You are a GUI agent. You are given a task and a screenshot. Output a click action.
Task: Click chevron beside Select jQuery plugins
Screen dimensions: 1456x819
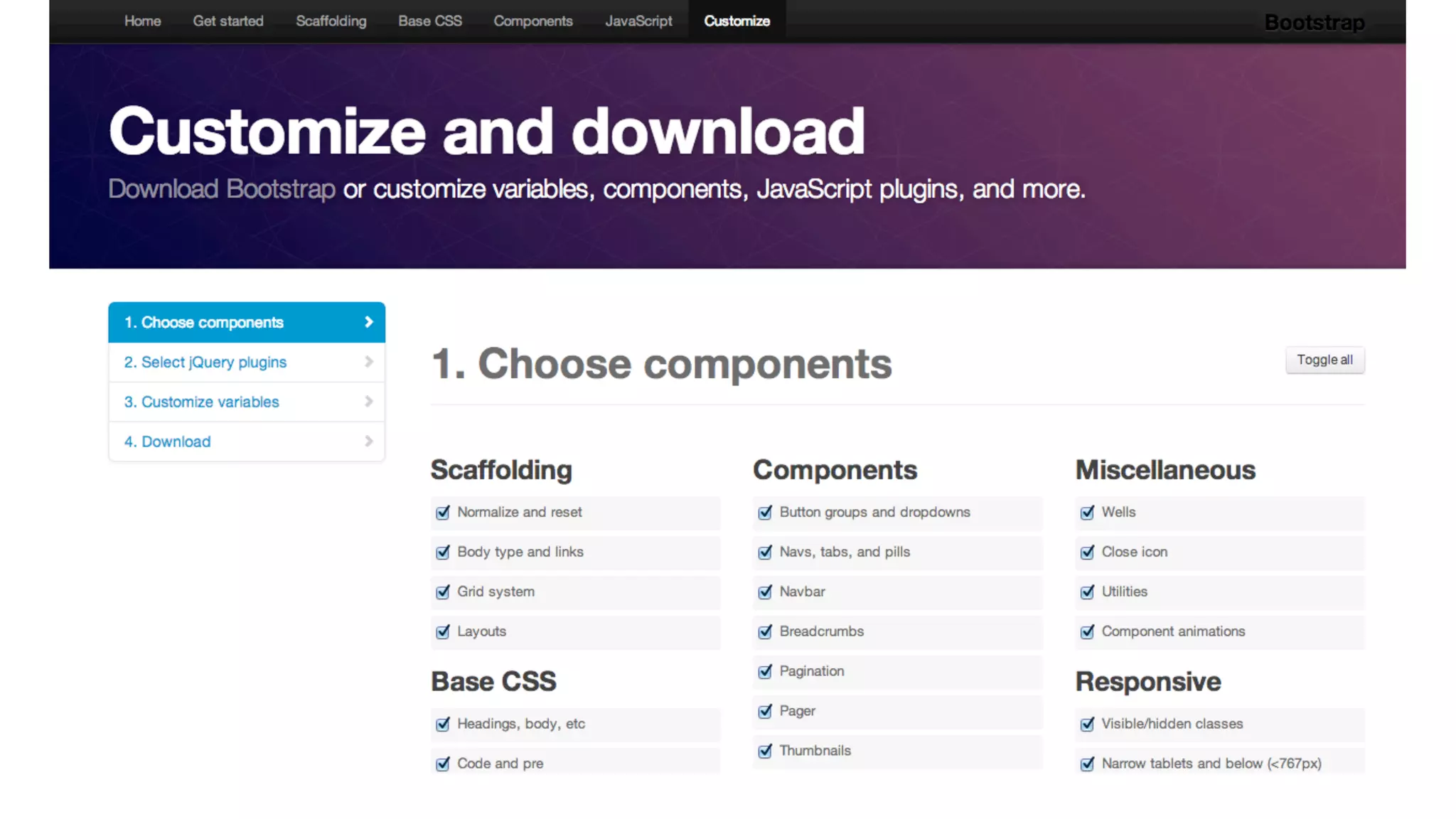click(x=368, y=362)
